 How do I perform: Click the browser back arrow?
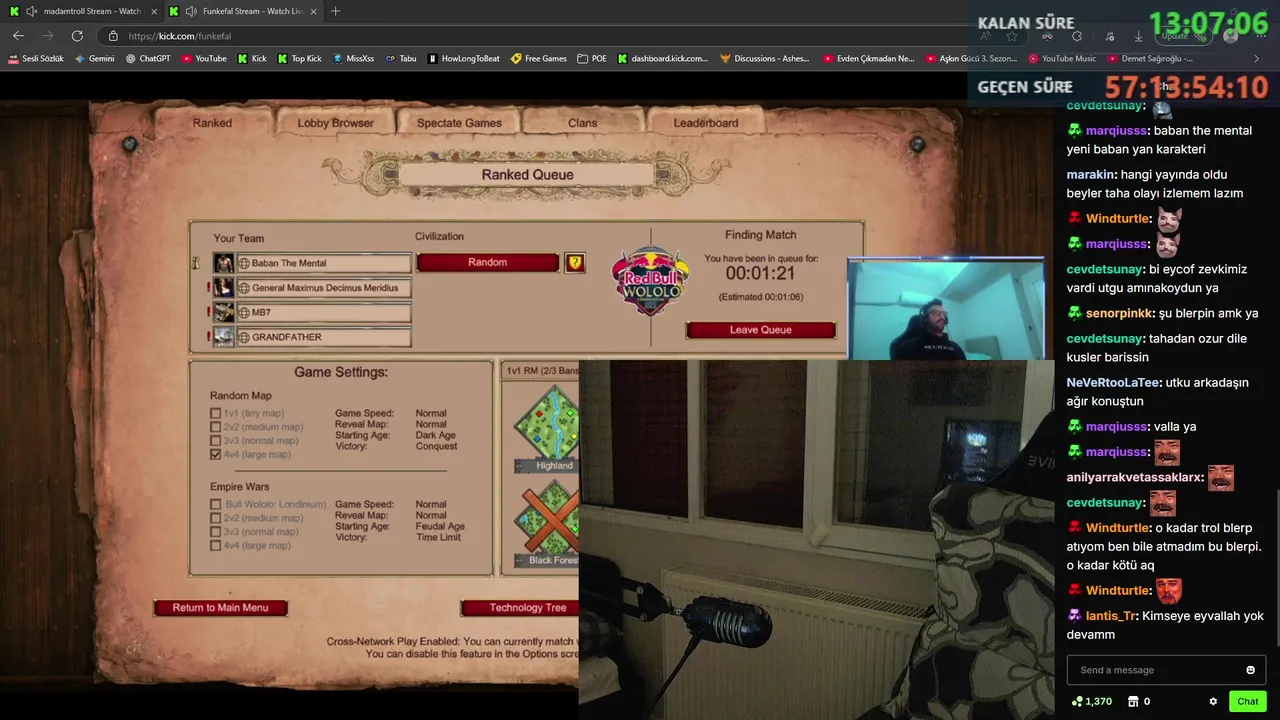click(18, 35)
